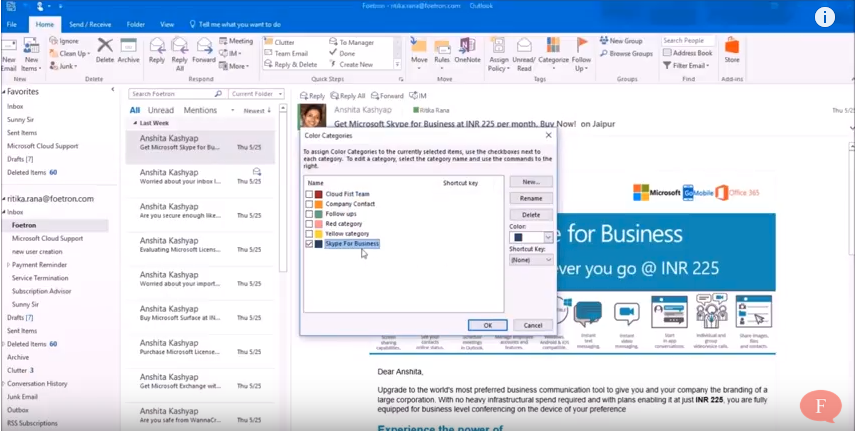Check the Cloud Fist Team checkbox

point(309,194)
